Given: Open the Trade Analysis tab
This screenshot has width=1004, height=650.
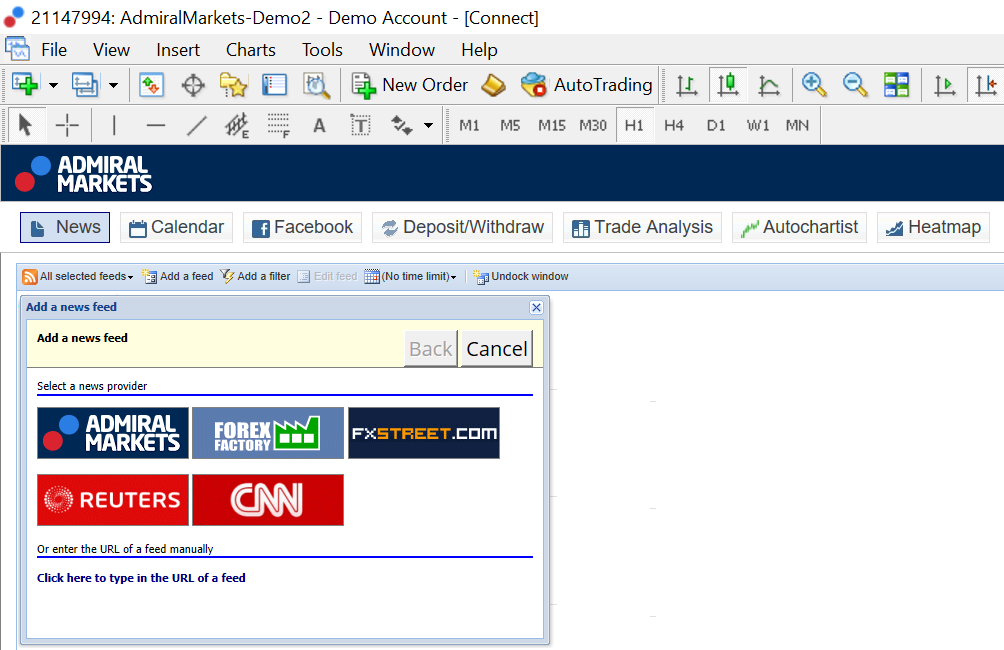Looking at the screenshot, I should coord(642,227).
